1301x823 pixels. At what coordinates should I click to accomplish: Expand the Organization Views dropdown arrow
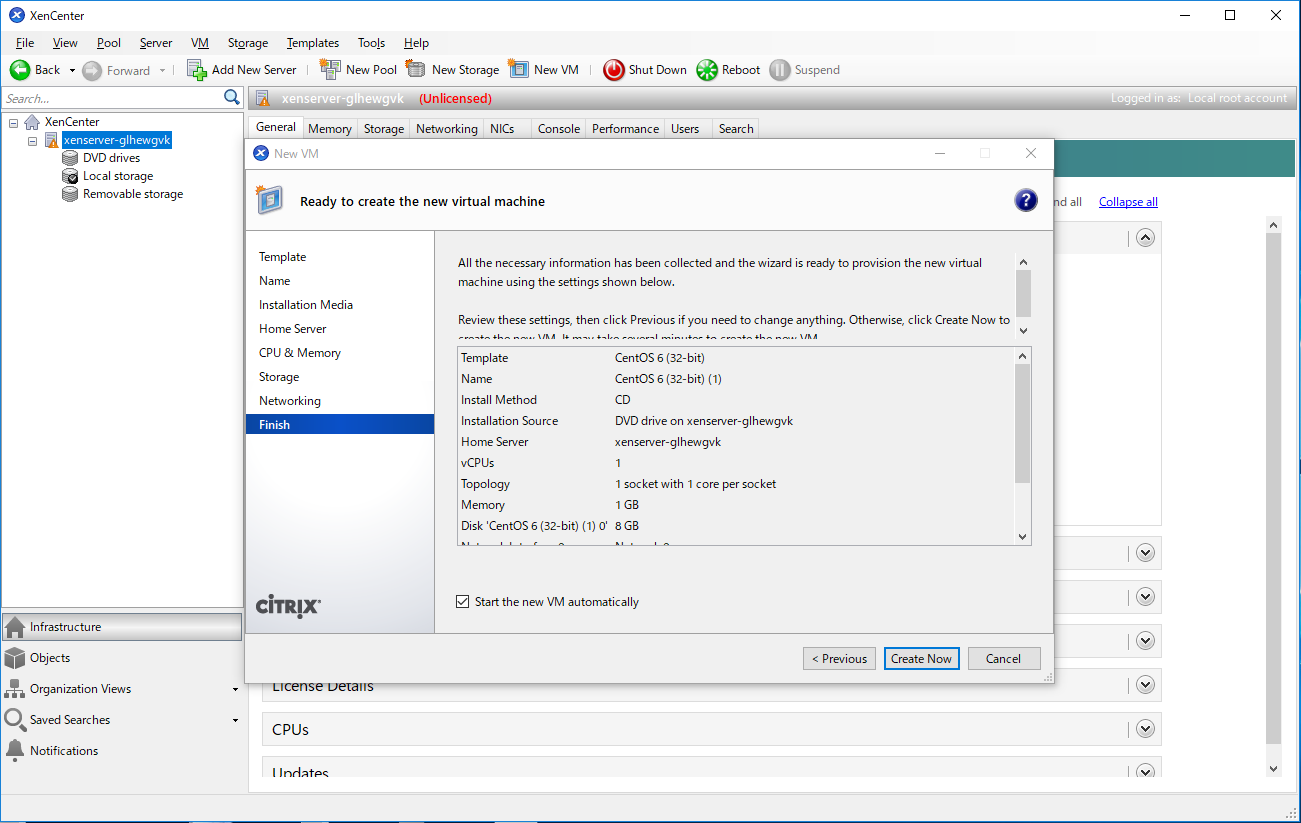click(x=235, y=690)
